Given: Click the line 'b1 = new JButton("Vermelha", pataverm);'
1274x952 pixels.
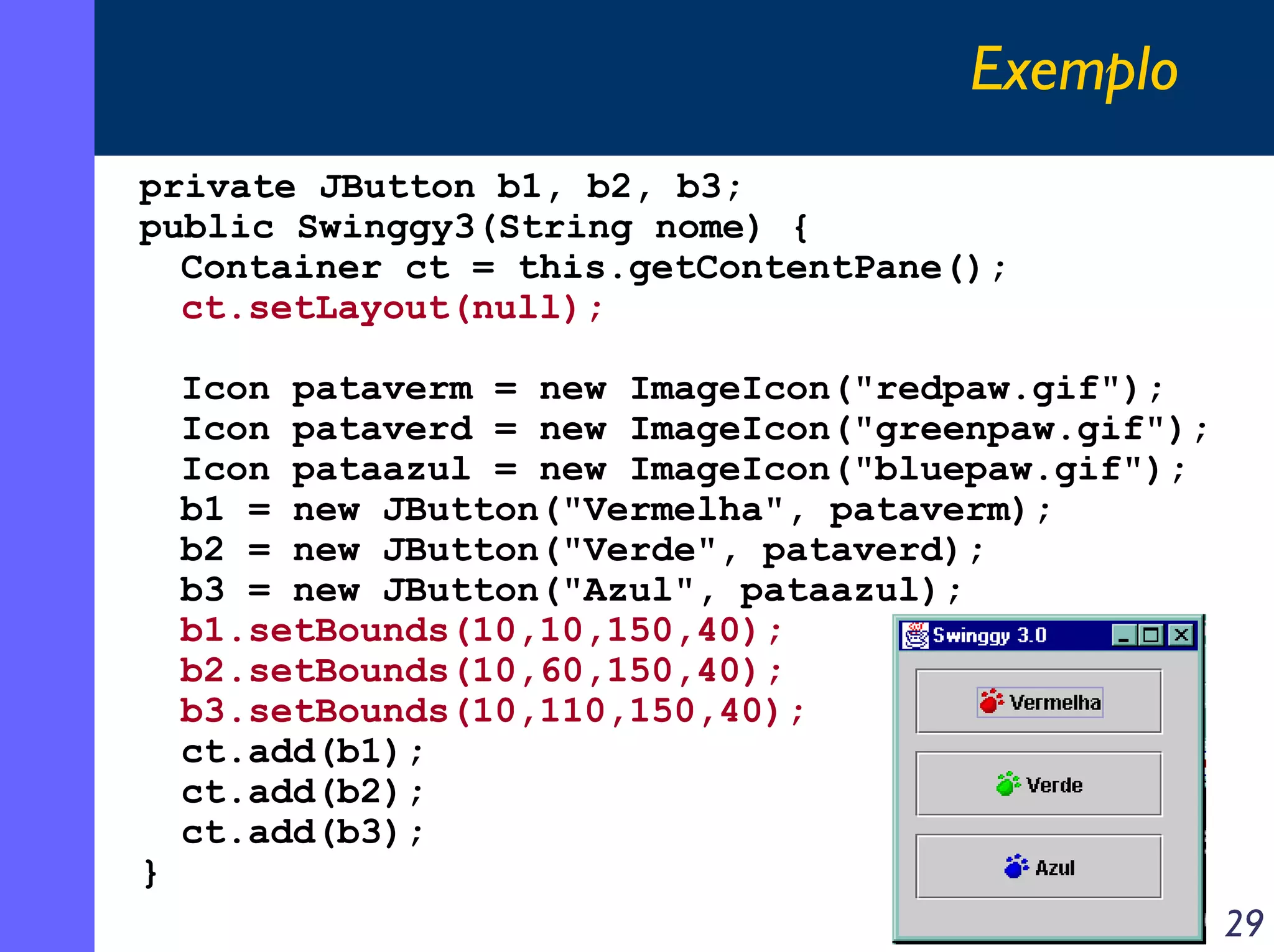Looking at the screenshot, I should click(616, 511).
